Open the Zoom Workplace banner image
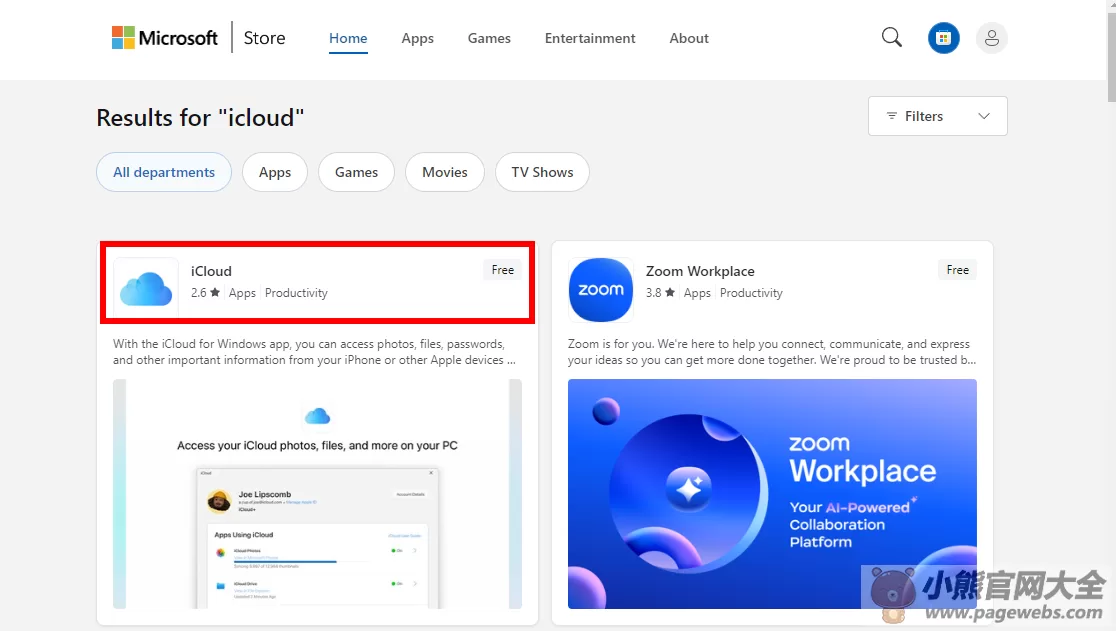Viewport: 1116px width, 631px height. pyautogui.click(x=772, y=494)
